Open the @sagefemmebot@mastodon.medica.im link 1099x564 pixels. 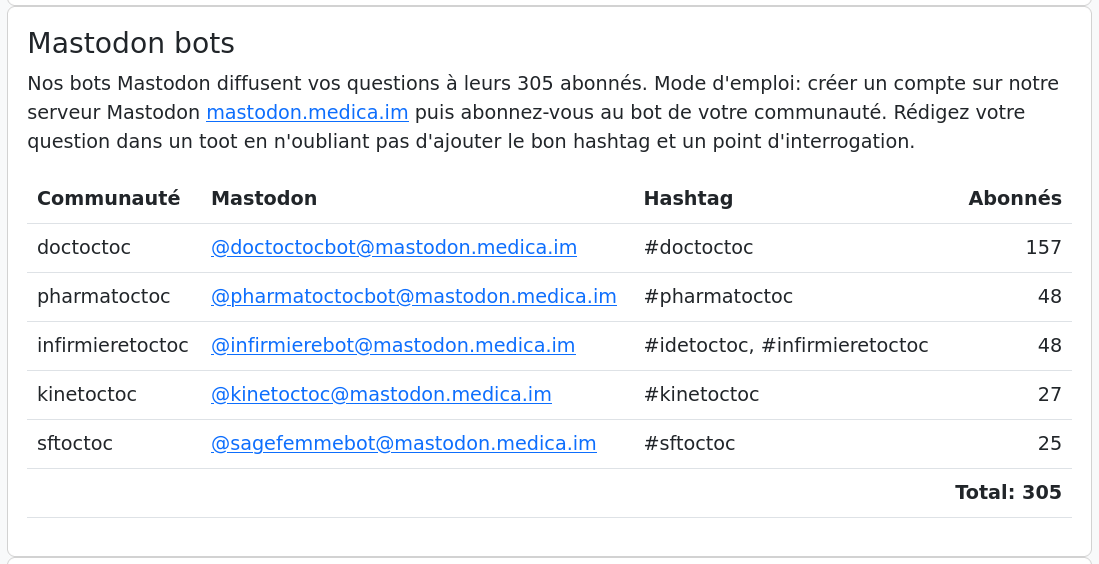coord(403,443)
